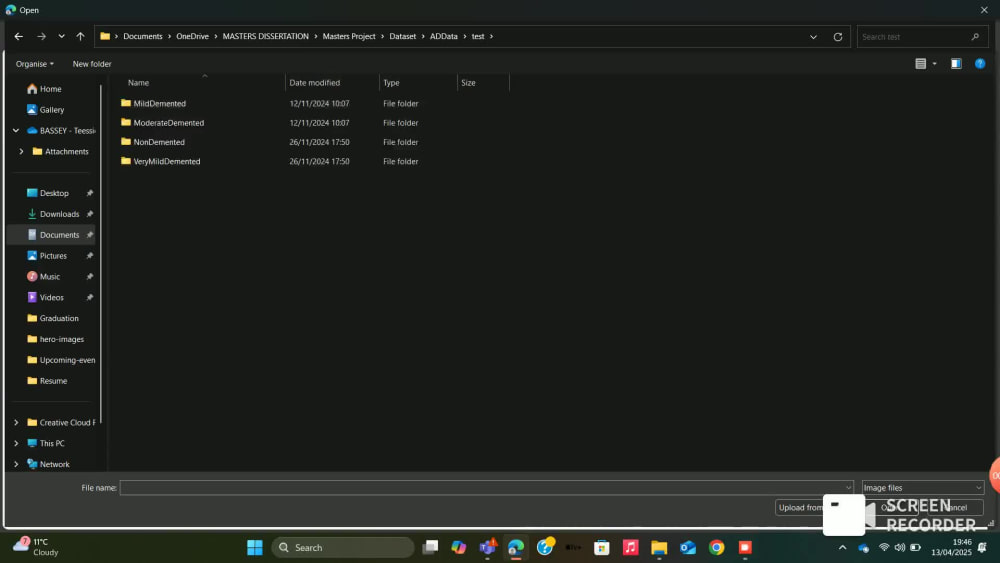
Task: Open Google Chrome from the taskbar
Action: 716,547
